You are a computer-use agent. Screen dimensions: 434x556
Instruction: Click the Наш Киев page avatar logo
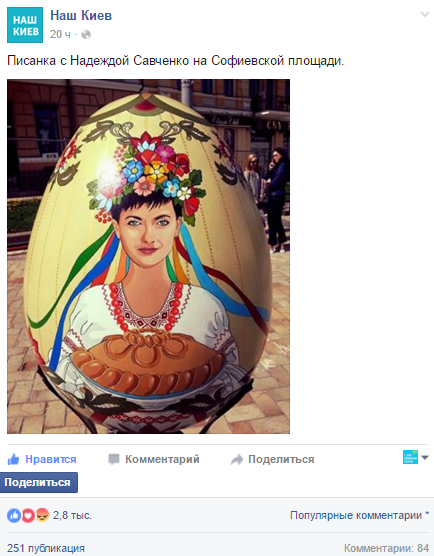pyautogui.click(x=25, y=25)
